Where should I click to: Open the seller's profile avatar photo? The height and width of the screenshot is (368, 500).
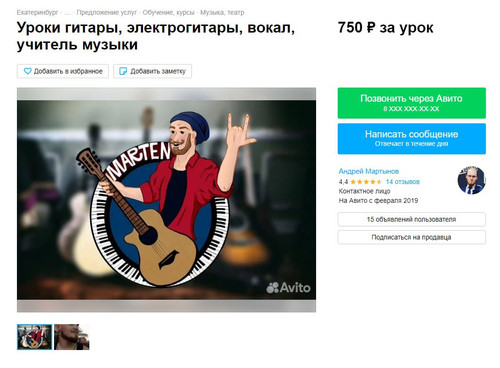click(x=471, y=180)
